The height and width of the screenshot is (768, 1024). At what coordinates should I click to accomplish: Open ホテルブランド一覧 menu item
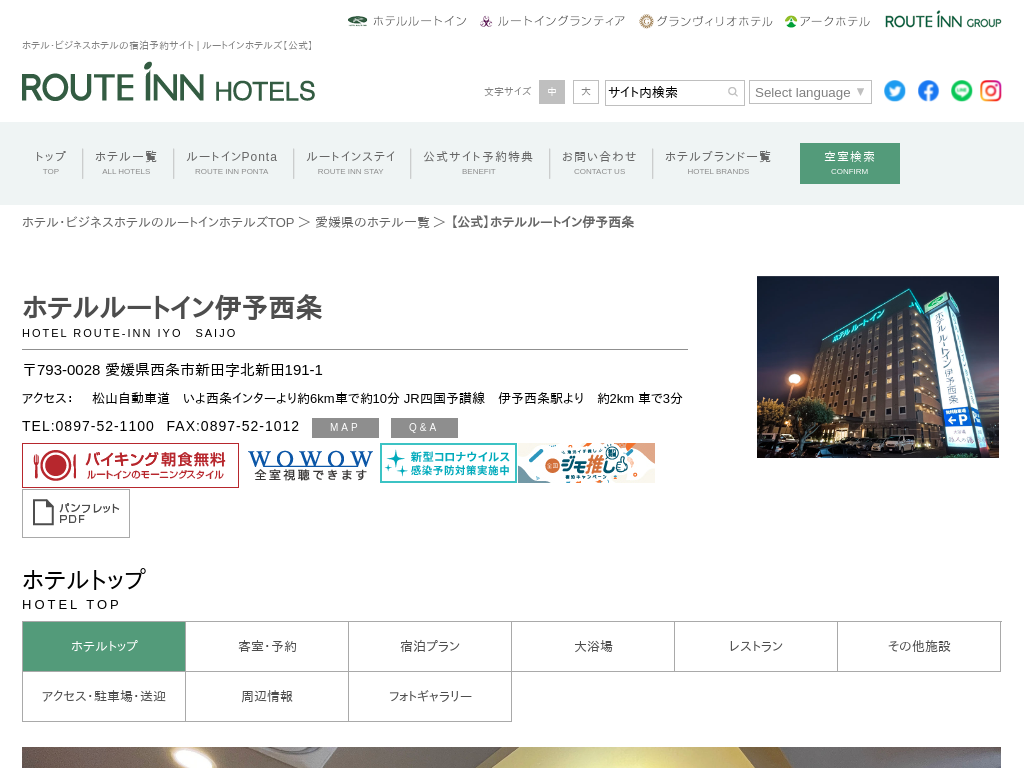pos(718,163)
